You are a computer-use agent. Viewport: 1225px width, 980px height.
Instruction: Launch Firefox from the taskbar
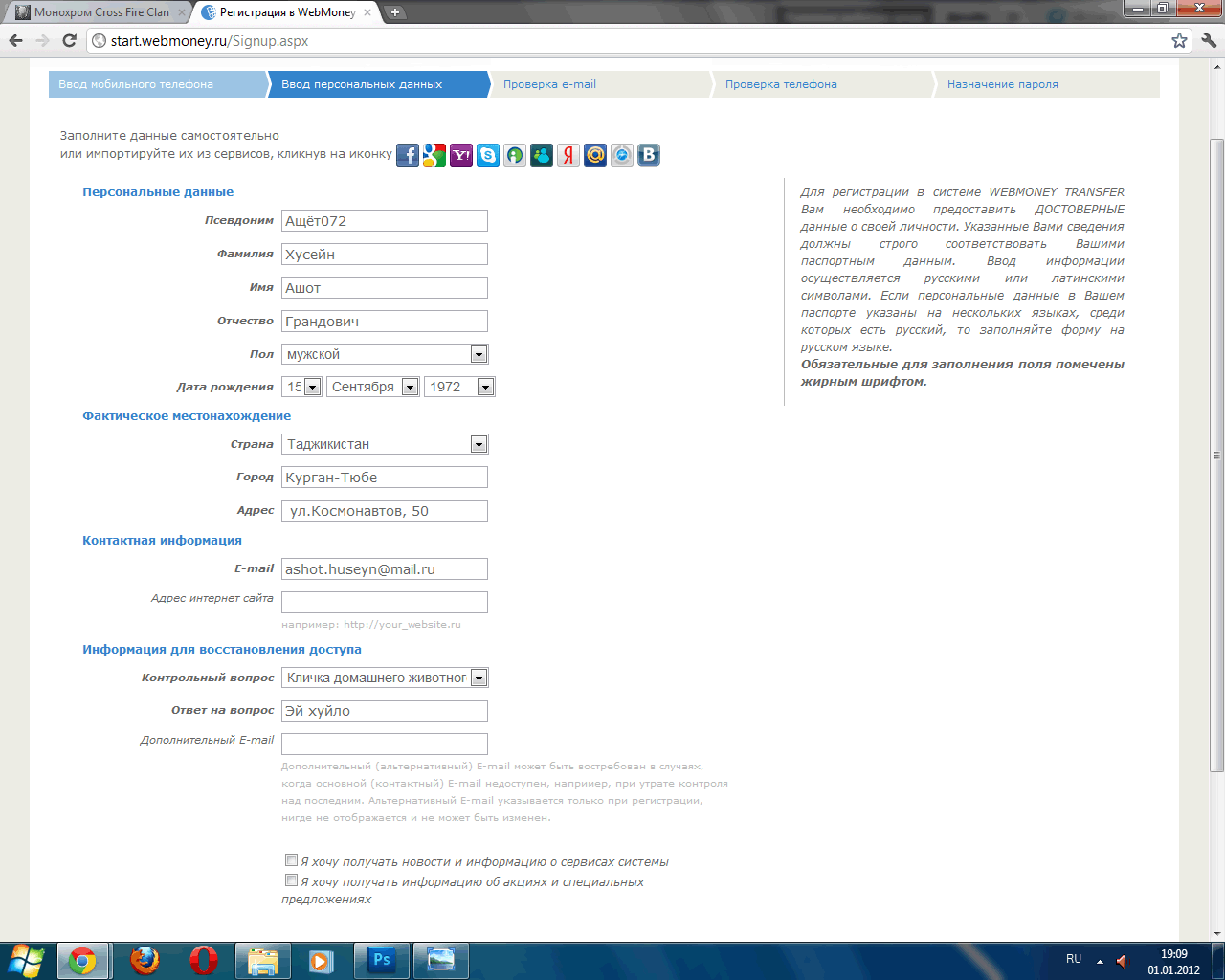pyautogui.click(x=145, y=961)
